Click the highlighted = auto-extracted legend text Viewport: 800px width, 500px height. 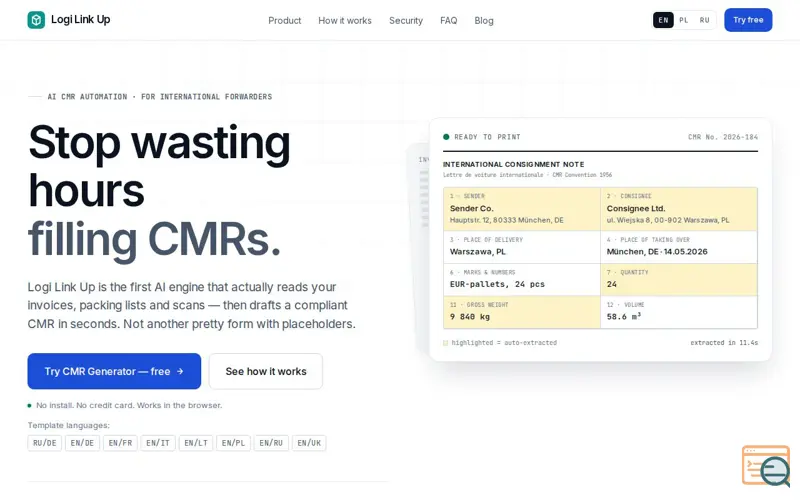click(x=504, y=343)
